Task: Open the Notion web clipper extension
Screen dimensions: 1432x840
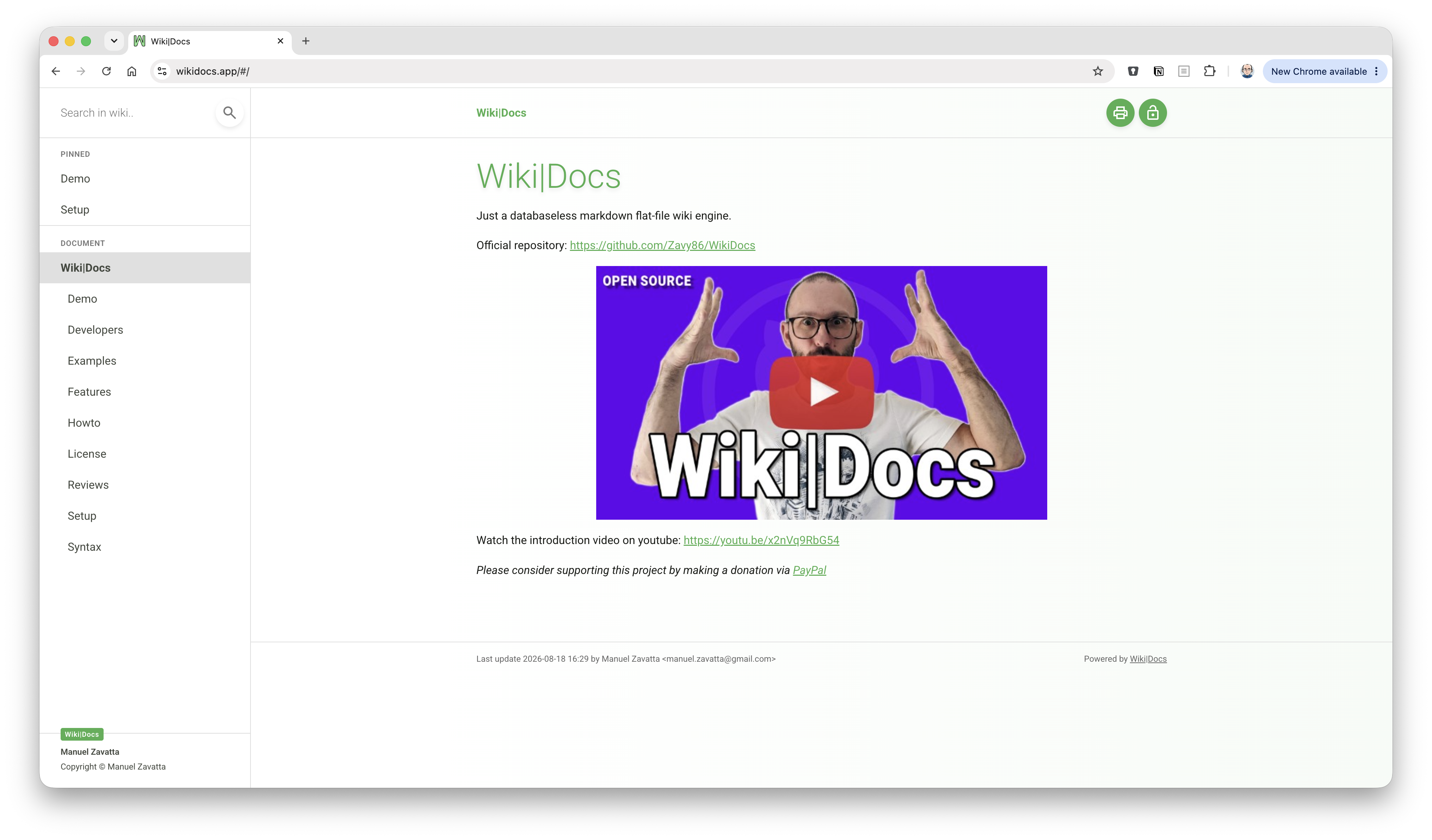Action: click(1158, 71)
